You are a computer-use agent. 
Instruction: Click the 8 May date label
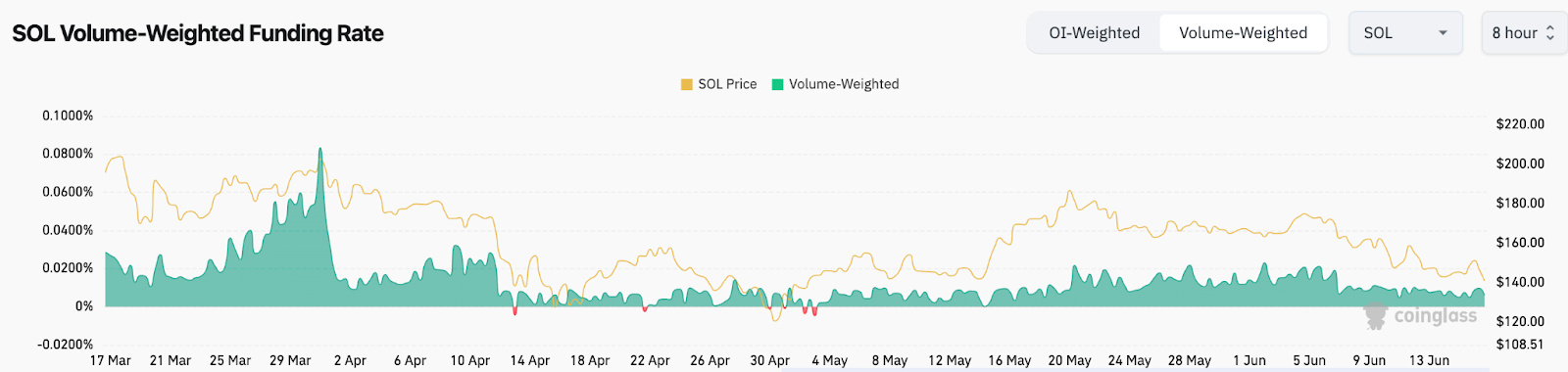(890, 360)
